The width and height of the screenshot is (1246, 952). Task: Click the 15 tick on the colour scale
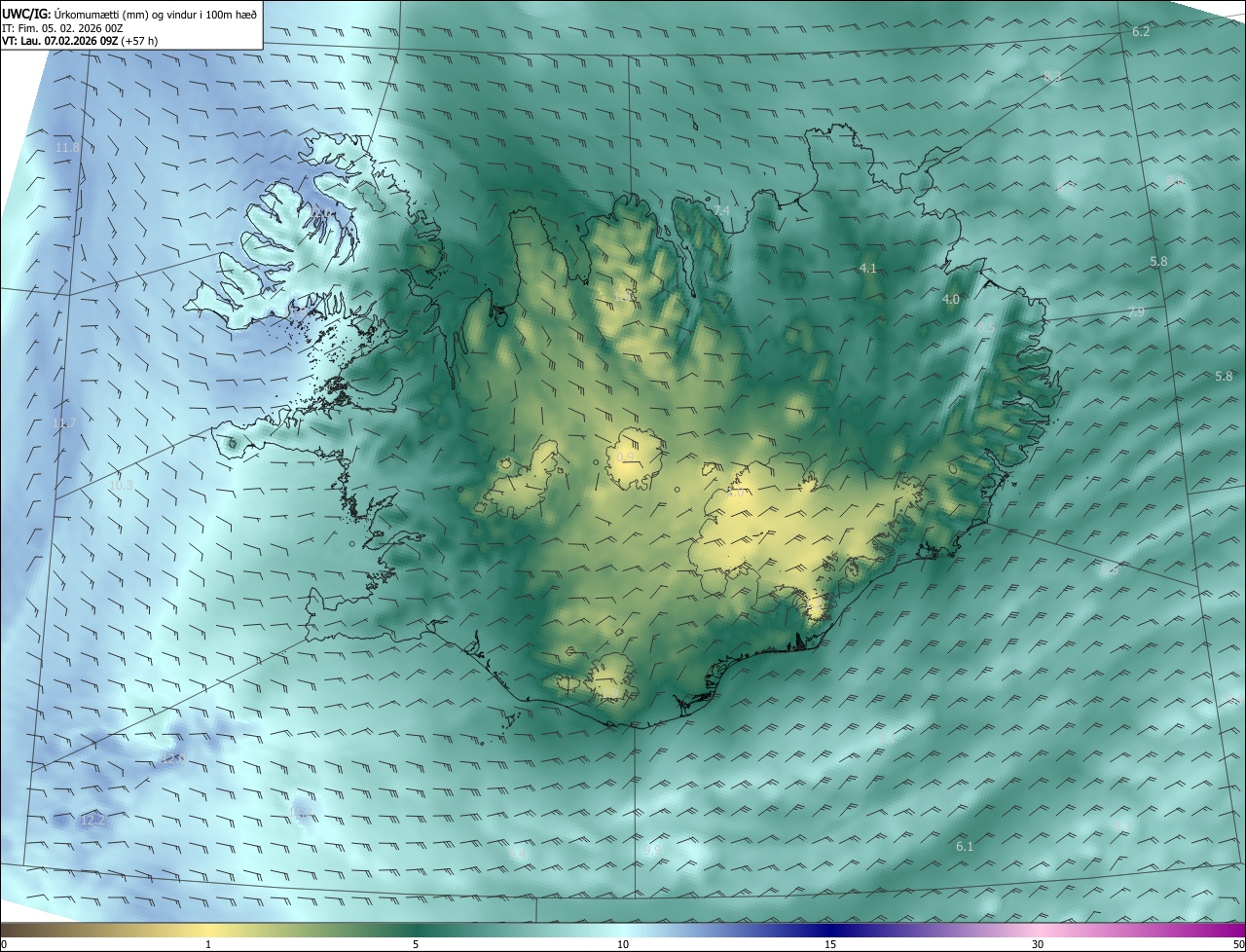click(830, 944)
